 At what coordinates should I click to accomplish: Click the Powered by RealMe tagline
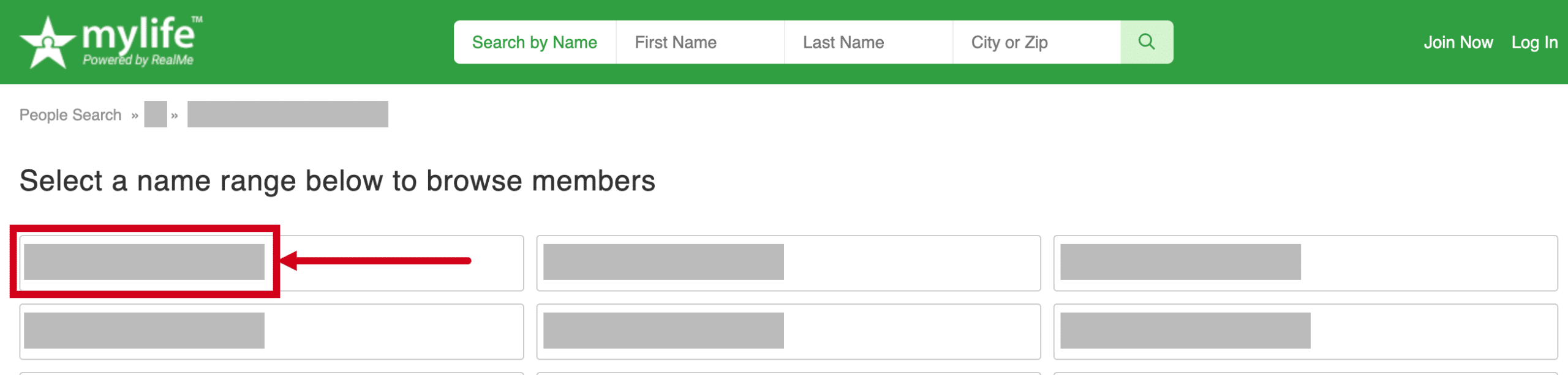(x=138, y=60)
